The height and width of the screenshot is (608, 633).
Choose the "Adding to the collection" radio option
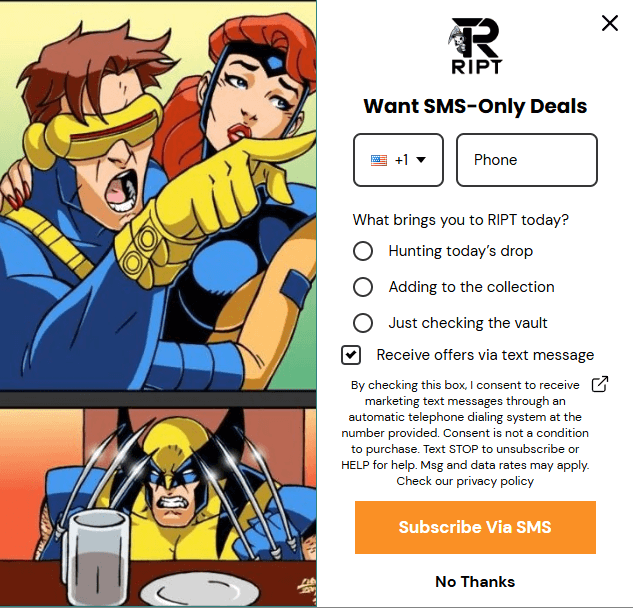tap(363, 287)
